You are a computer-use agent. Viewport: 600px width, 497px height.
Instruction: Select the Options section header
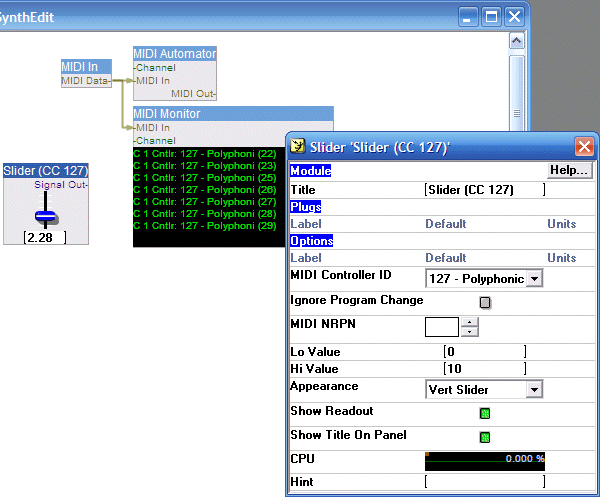[x=311, y=241]
